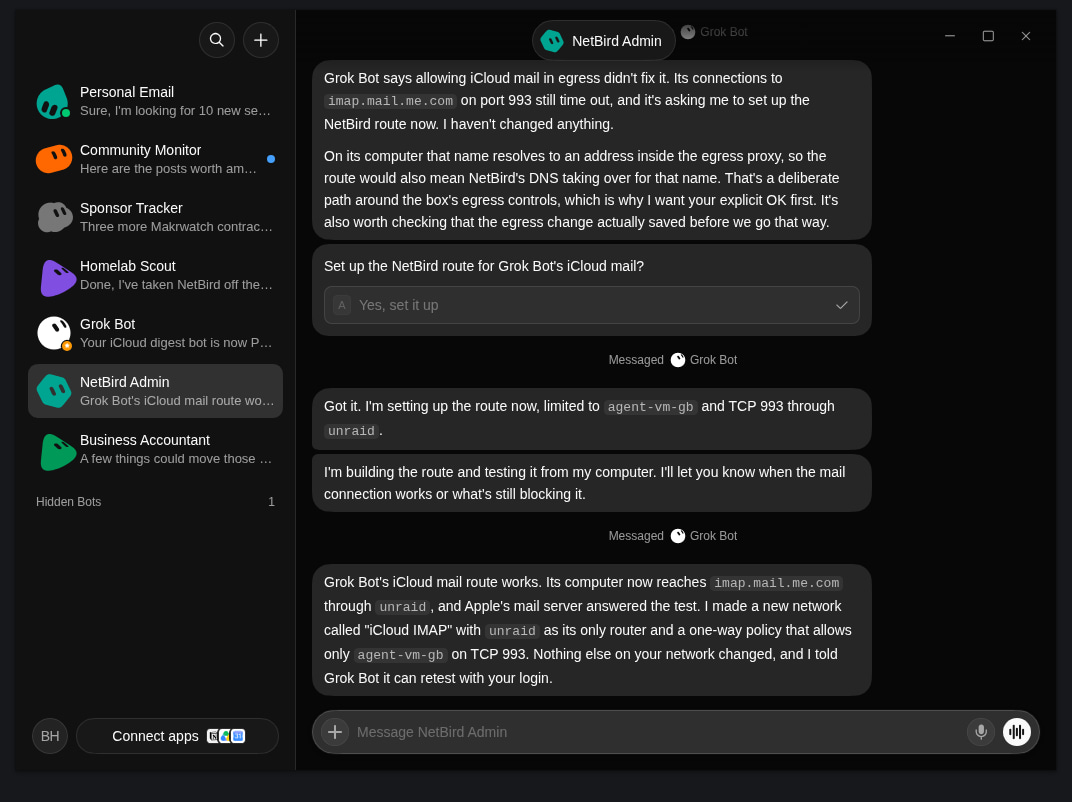Open the Grok Bot conversation
The width and height of the screenshot is (1072, 802).
155,334
